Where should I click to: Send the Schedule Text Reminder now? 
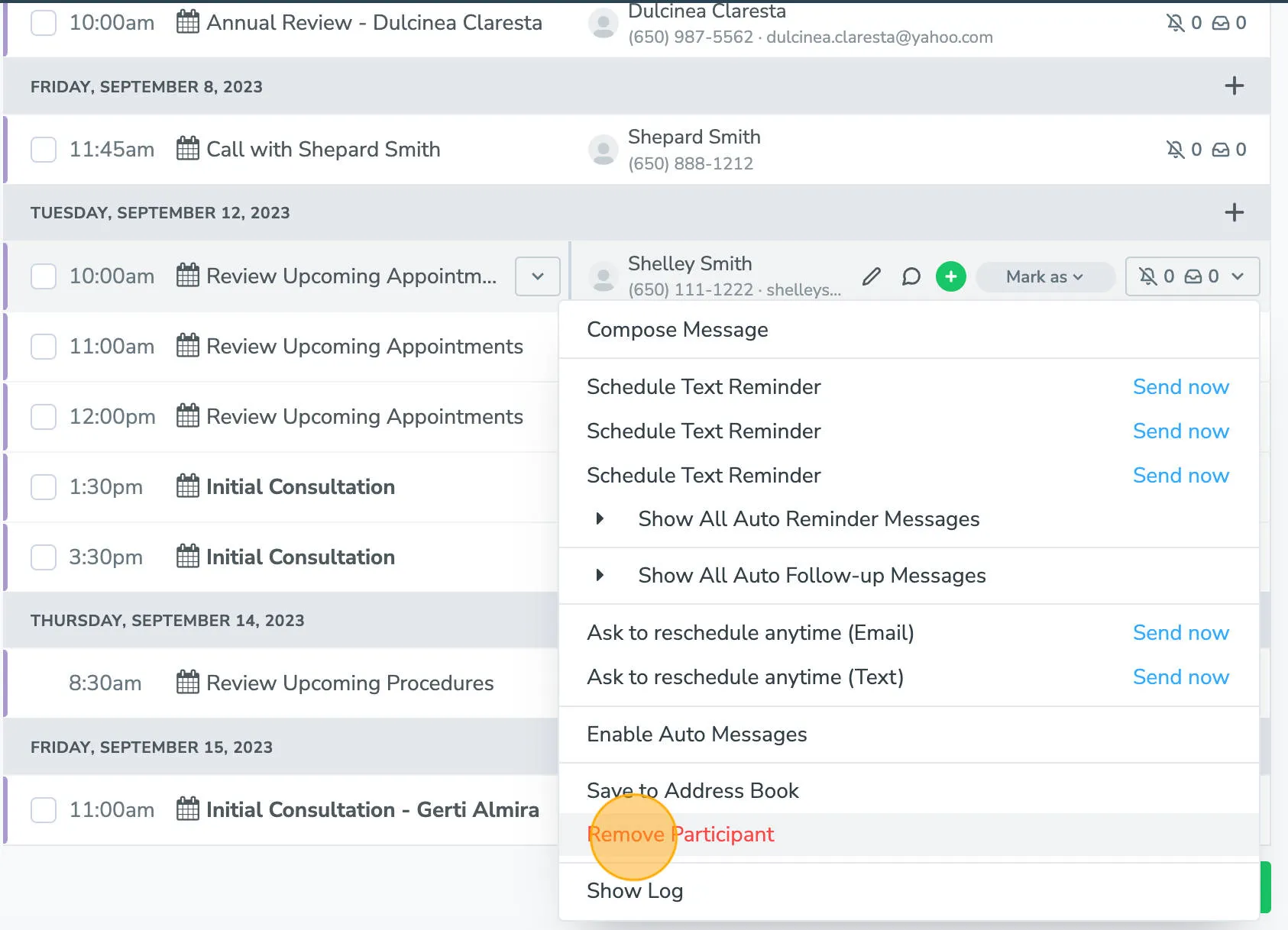[x=1181, y=386]
